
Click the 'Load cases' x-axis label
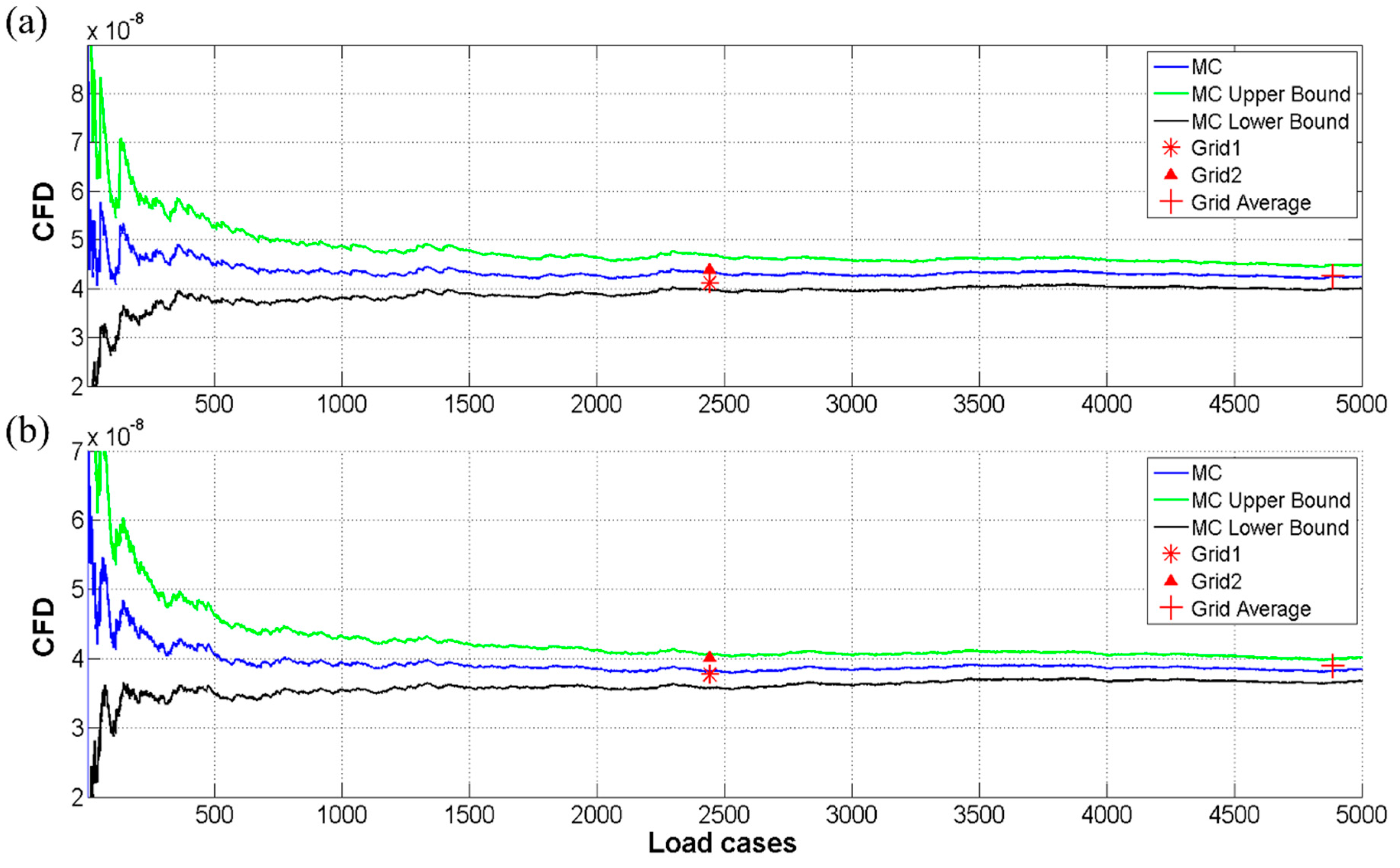point(722,843)
